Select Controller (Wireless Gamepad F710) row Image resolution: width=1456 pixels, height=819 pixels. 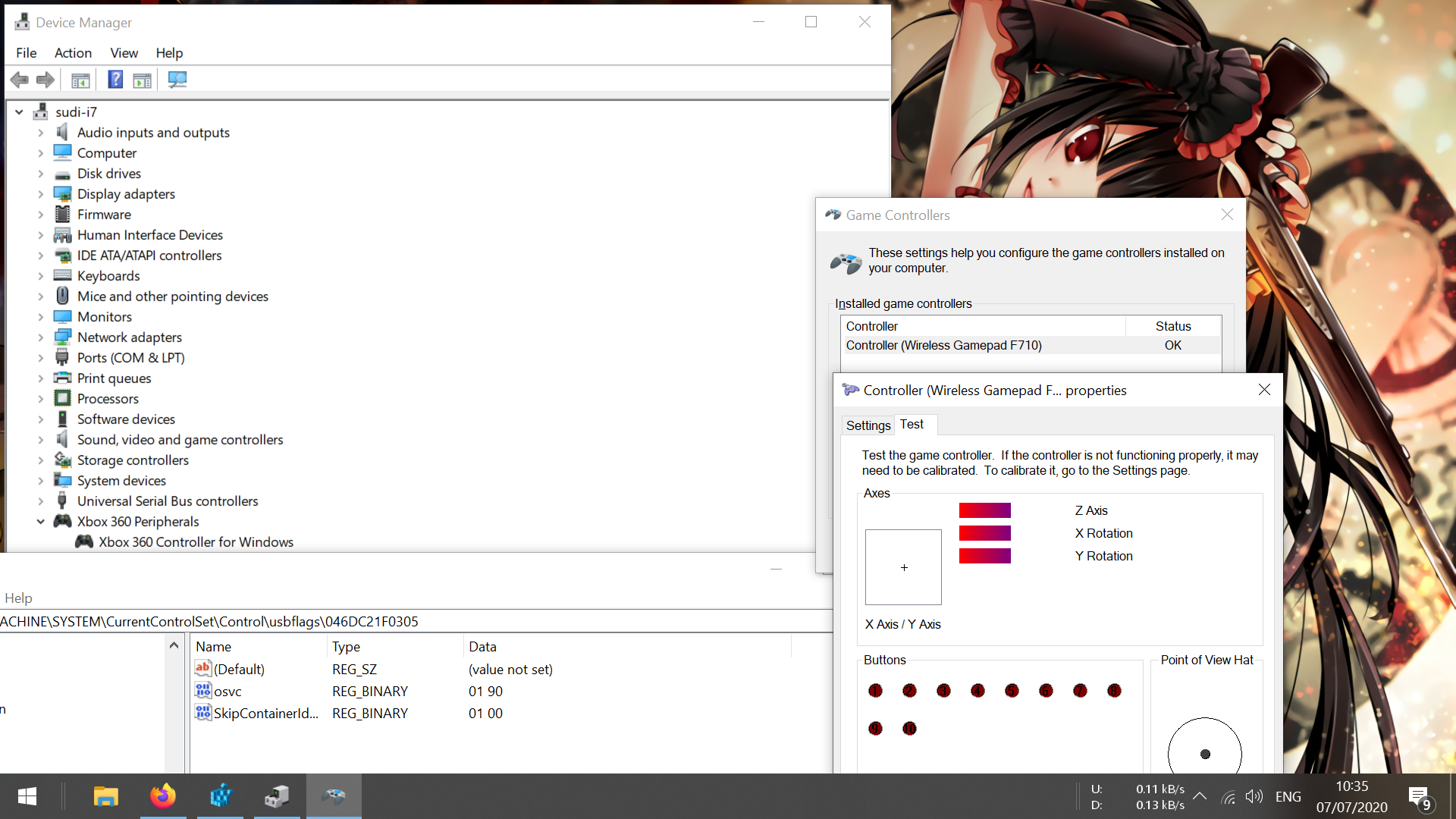click(x=1031, y=345)
